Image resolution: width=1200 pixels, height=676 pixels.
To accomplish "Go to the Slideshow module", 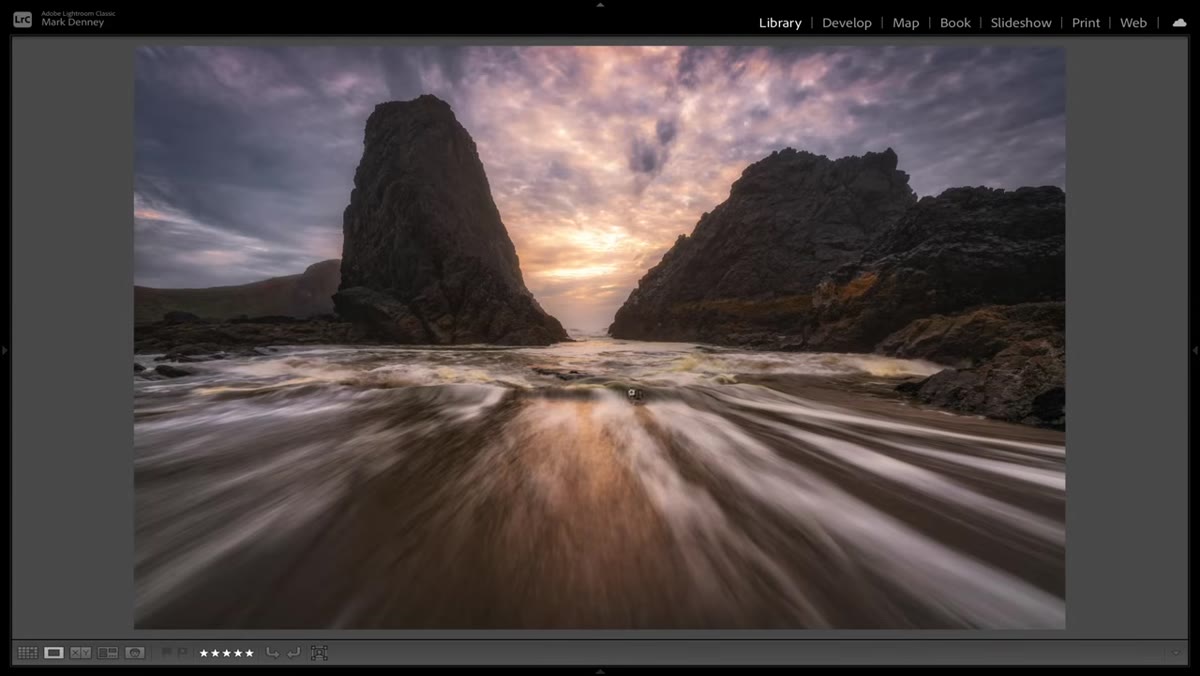I will point(1021,23).
